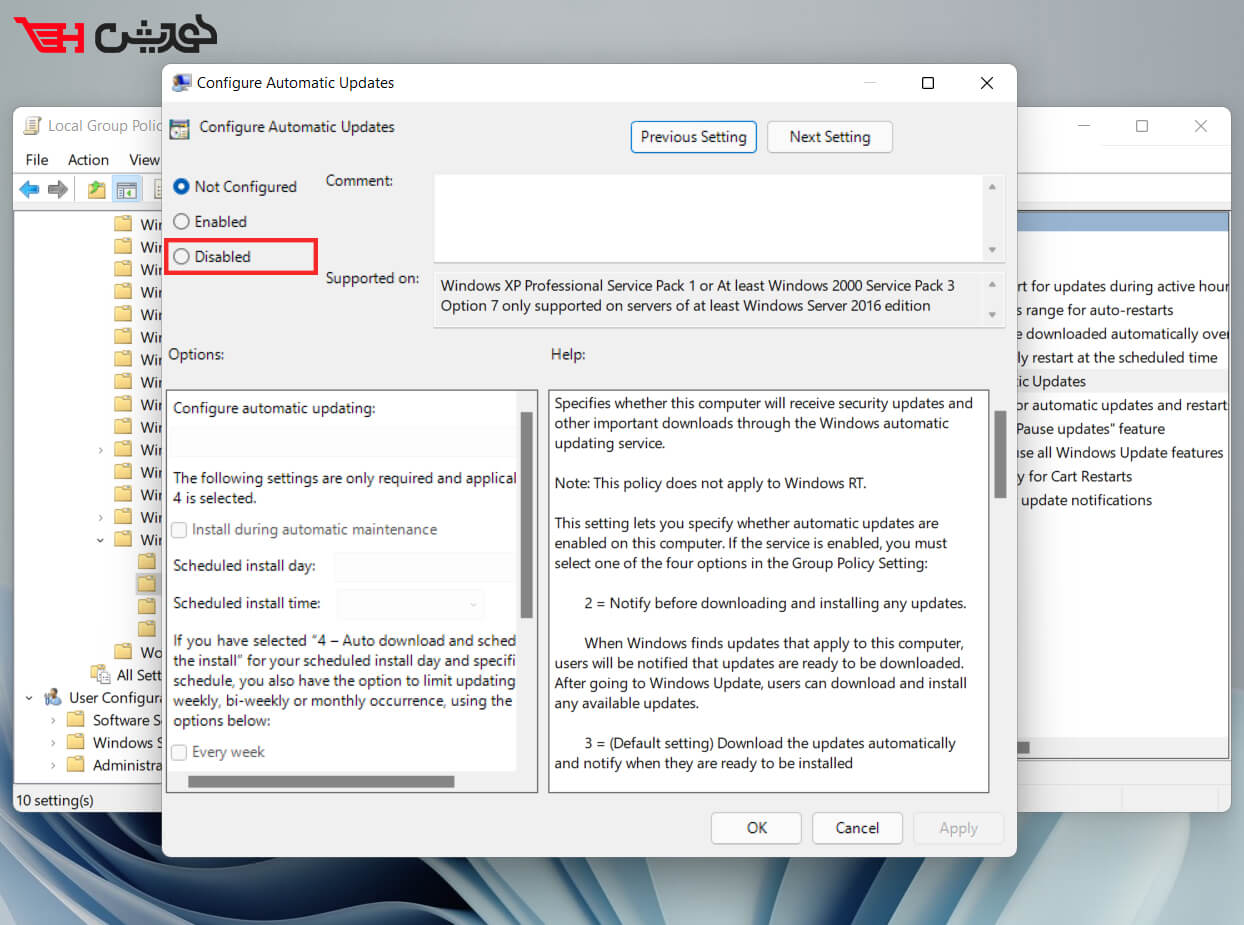Click inside the Comment text field
The height and width of the screenshot is (925, 1244).
pyautogui.click(x=700, y=215)
